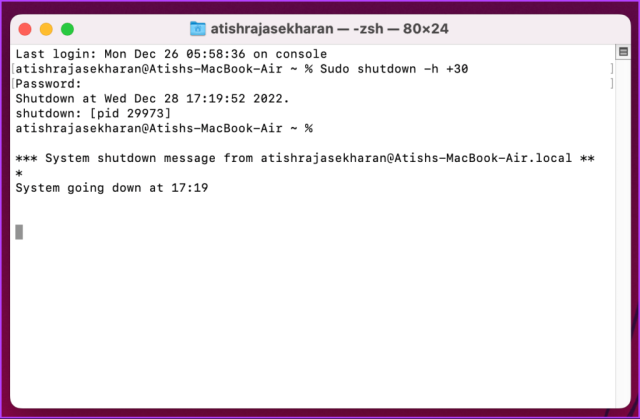Click the right bracket marker on command line

click(611, 69)
